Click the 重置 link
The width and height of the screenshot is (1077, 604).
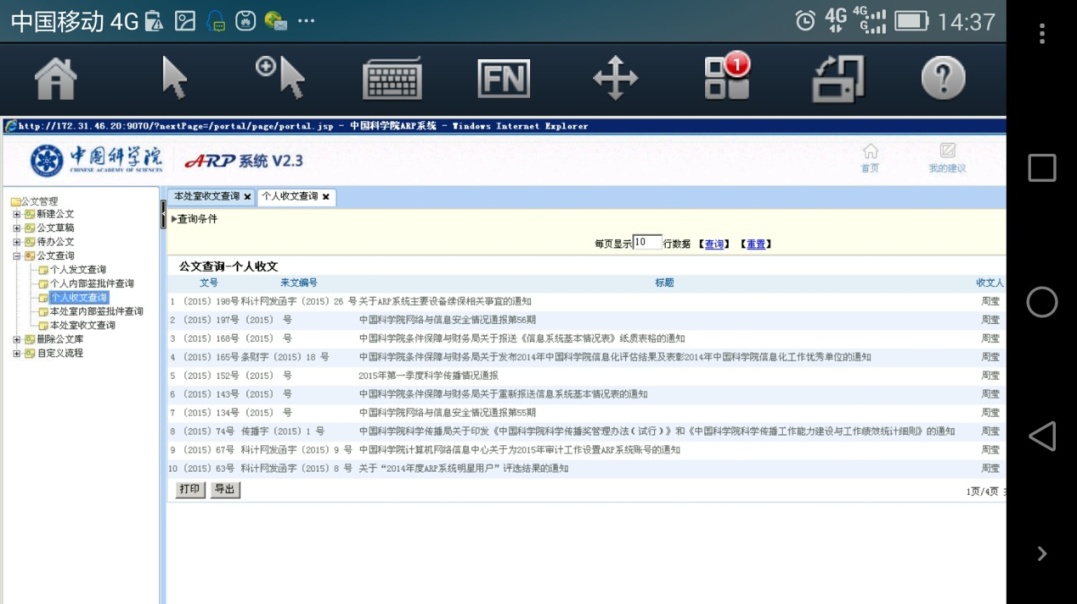point(756,244)
